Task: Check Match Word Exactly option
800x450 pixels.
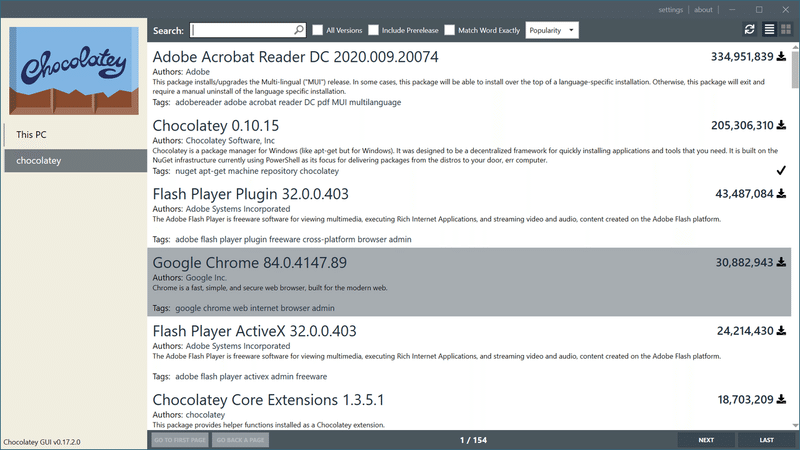Action: pos(449,30)
